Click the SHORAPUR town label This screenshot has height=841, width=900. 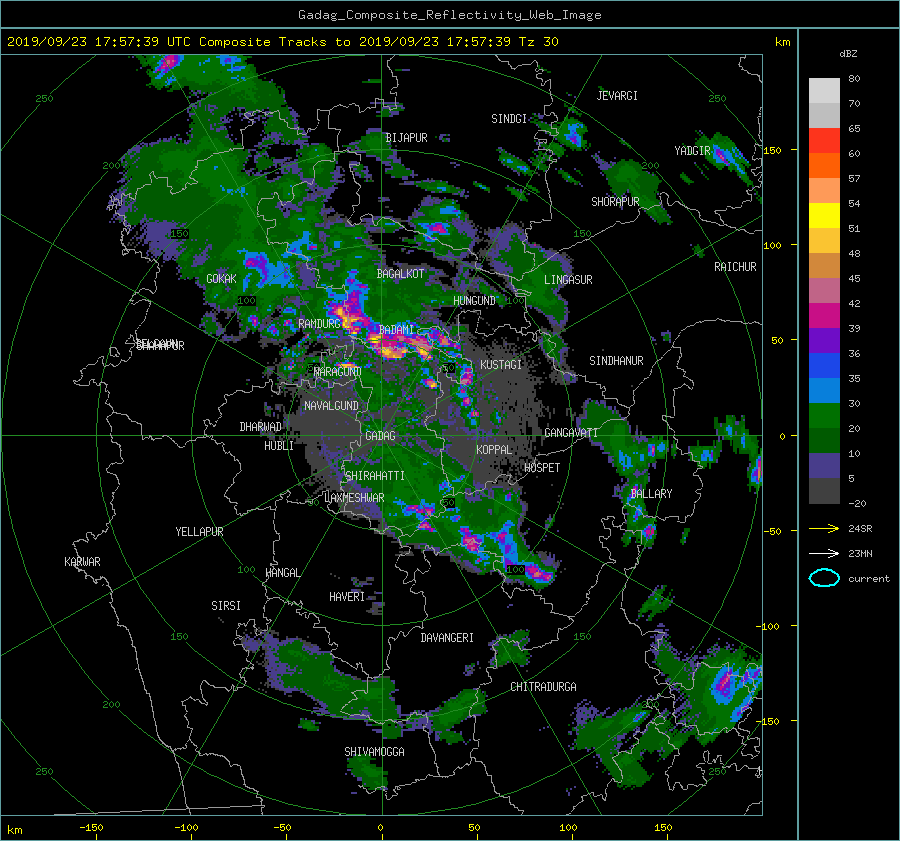click(615, 201)
